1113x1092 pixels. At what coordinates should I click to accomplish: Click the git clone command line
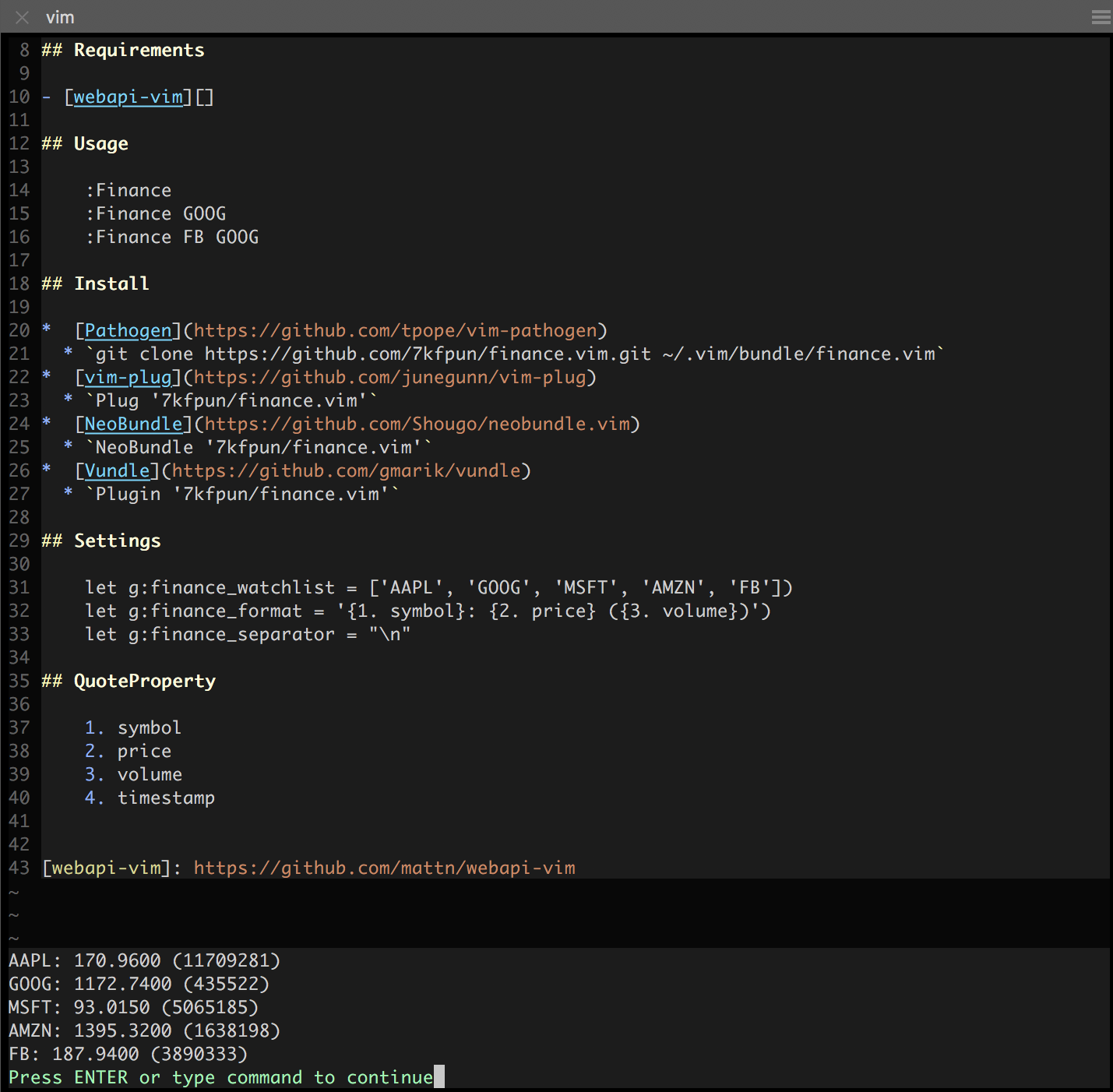tap(515, 354)
